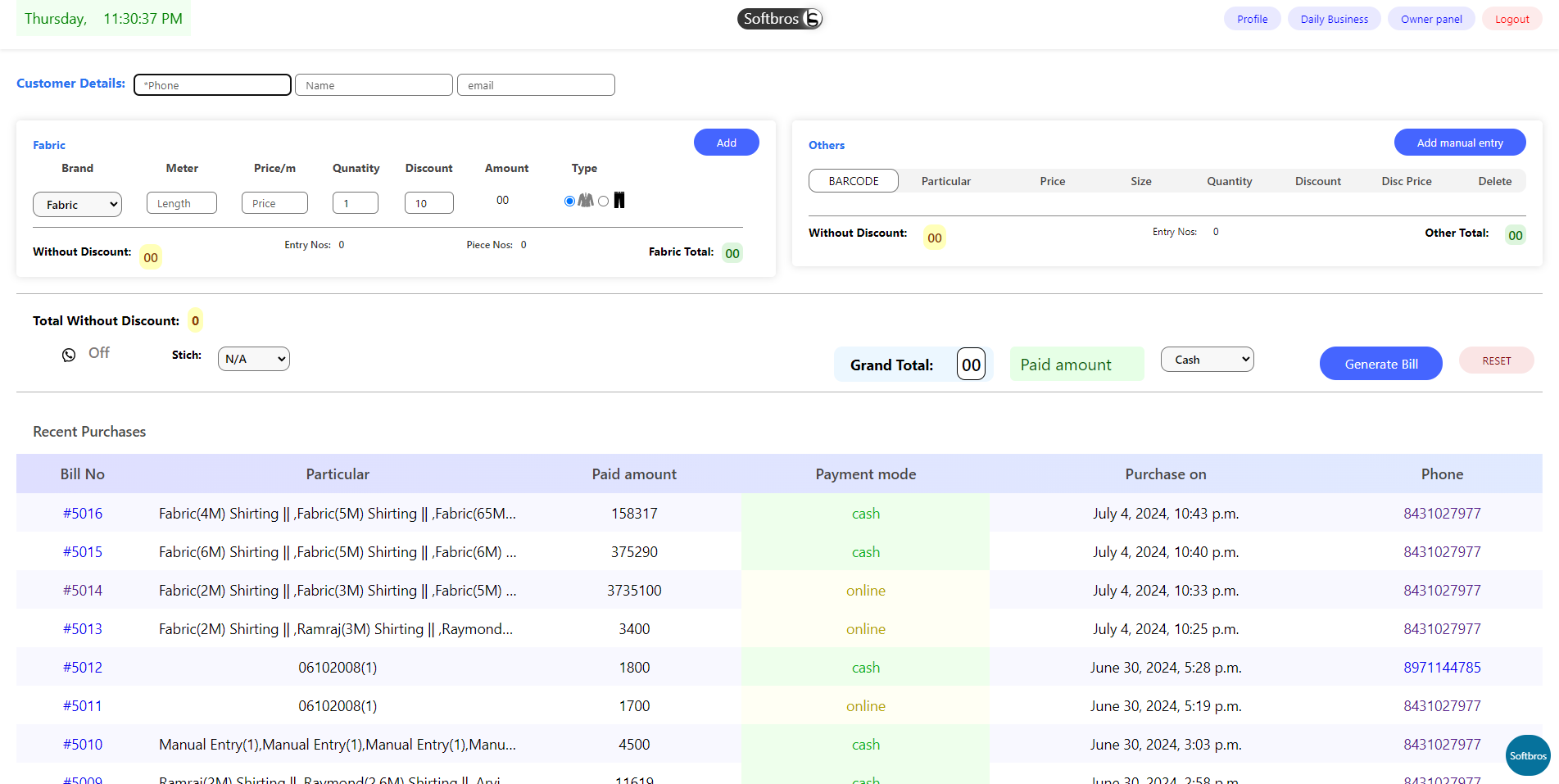Click the RESET button
The height and width of the screenshot is (784, 1559).
pos(1497,360)
